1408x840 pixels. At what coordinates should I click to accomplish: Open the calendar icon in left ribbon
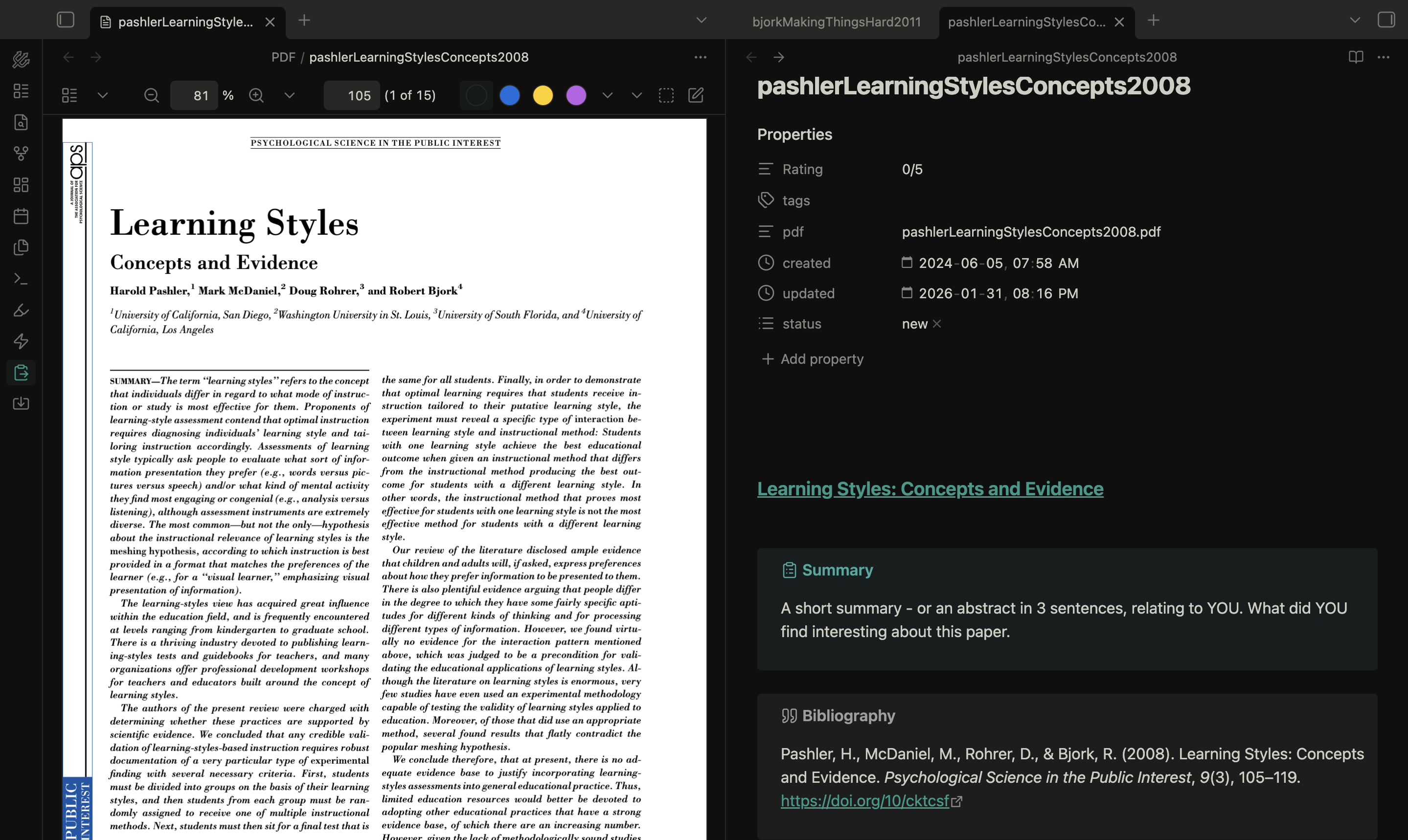(21, 216)
